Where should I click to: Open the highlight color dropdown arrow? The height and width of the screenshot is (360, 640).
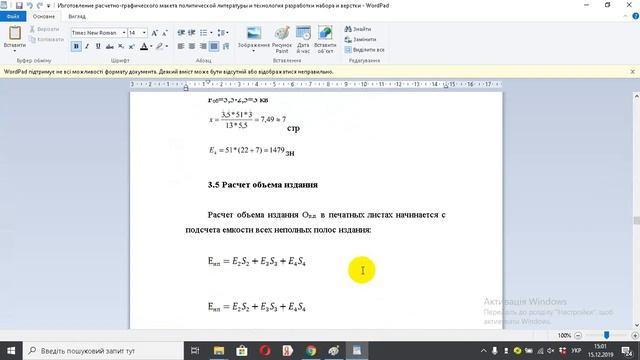[167, 46]
